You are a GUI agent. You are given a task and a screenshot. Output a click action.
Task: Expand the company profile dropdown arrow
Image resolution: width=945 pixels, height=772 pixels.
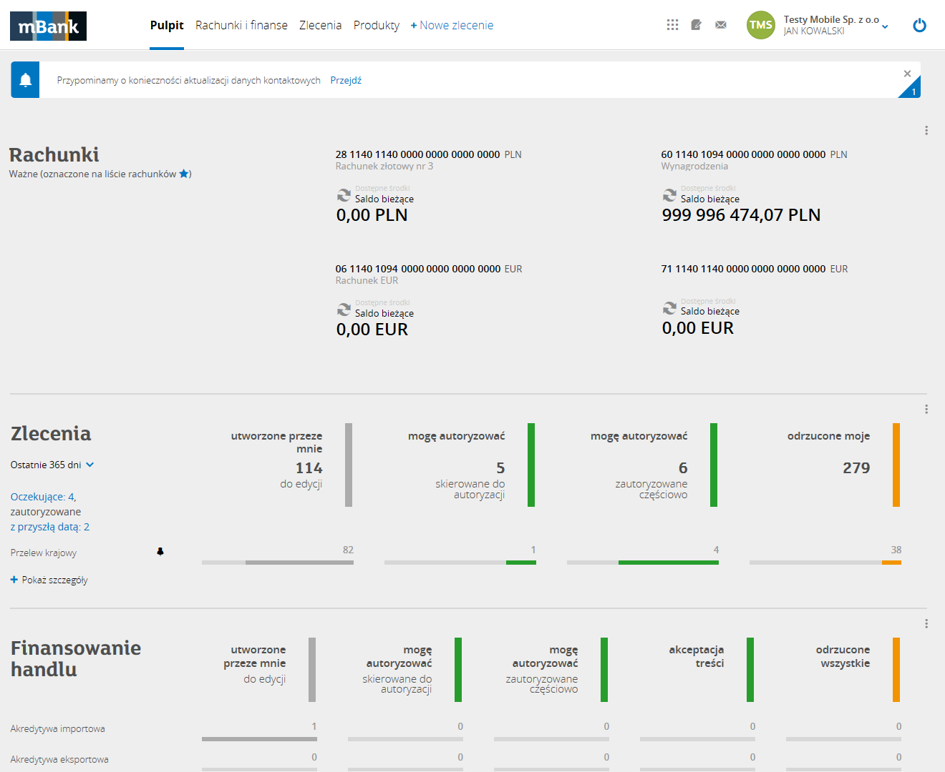[x=885, y=27]
